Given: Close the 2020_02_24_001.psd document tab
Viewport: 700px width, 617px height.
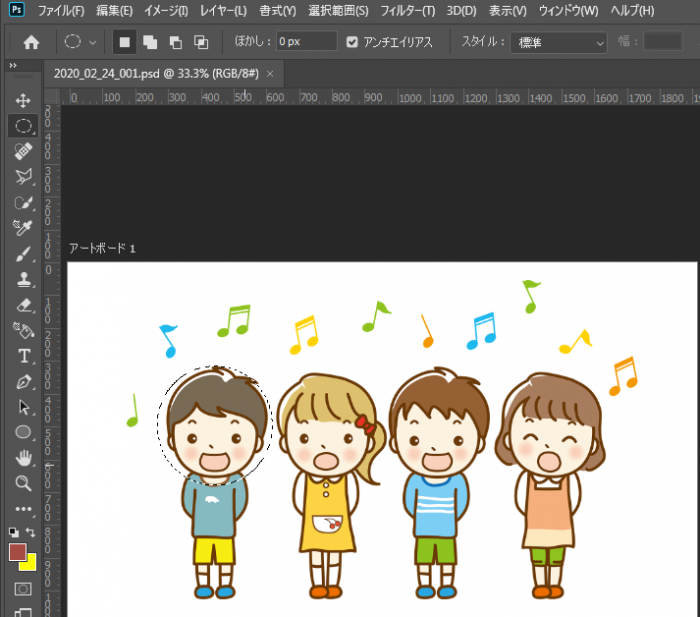Looking at the screenshot, I should point(270,74).
